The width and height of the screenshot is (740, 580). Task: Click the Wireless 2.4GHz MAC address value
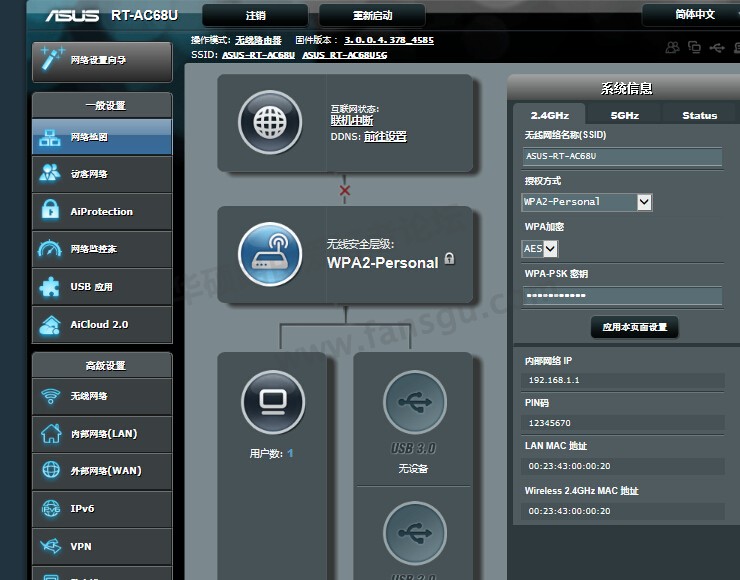click(x=569, y=511)
